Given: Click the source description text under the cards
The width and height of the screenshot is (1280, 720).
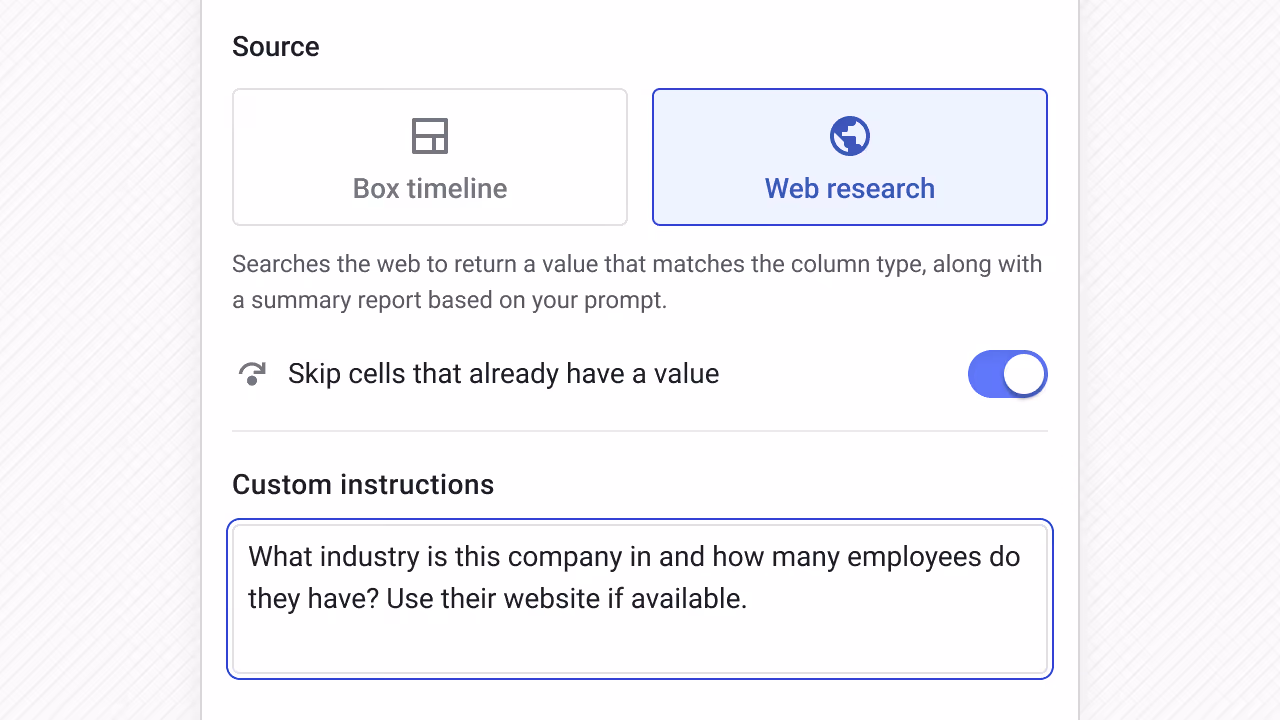Looking at the screenshot, I should click(637, 281).
